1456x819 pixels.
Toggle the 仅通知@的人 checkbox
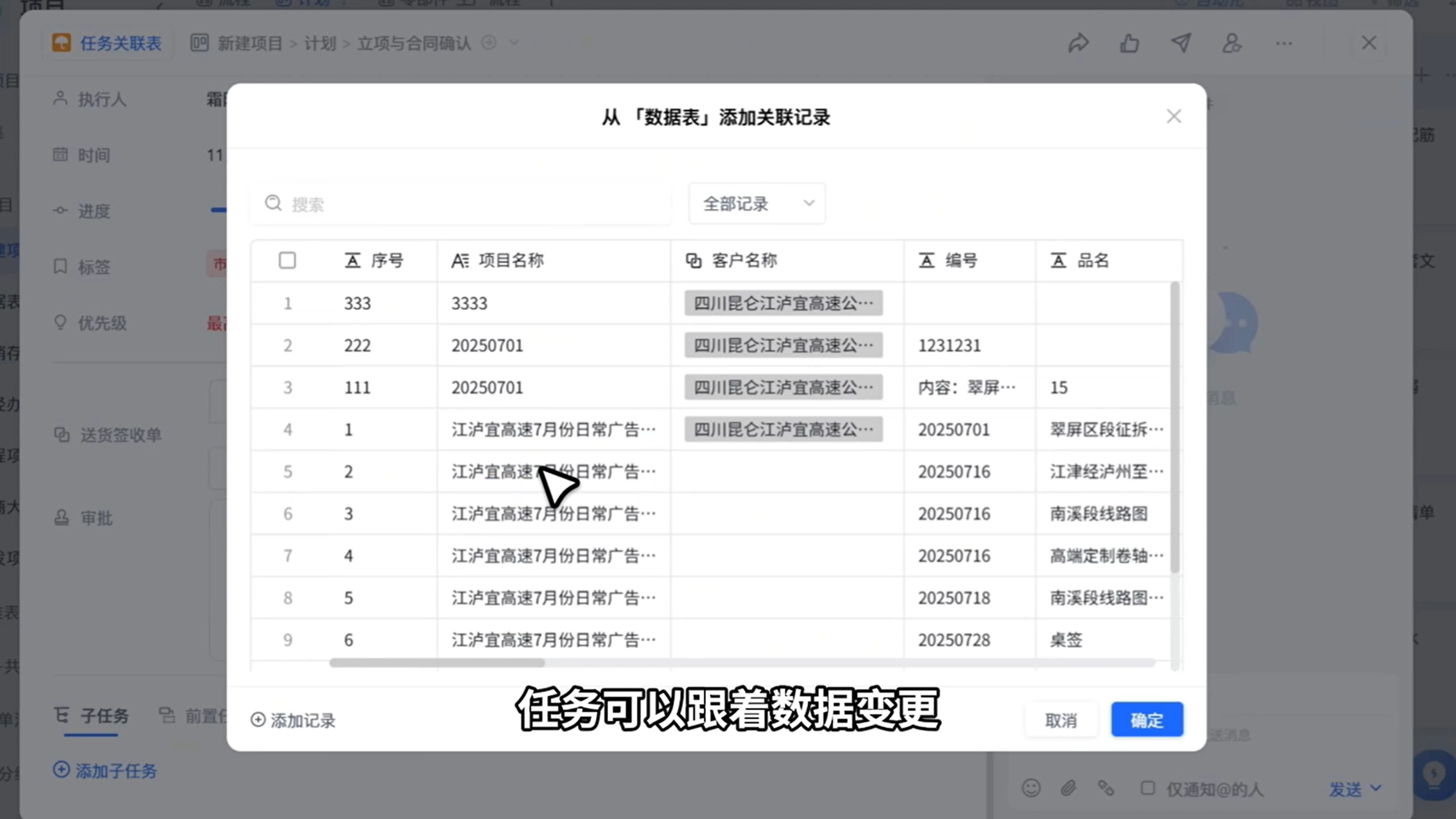click(x=1148, y=788)
